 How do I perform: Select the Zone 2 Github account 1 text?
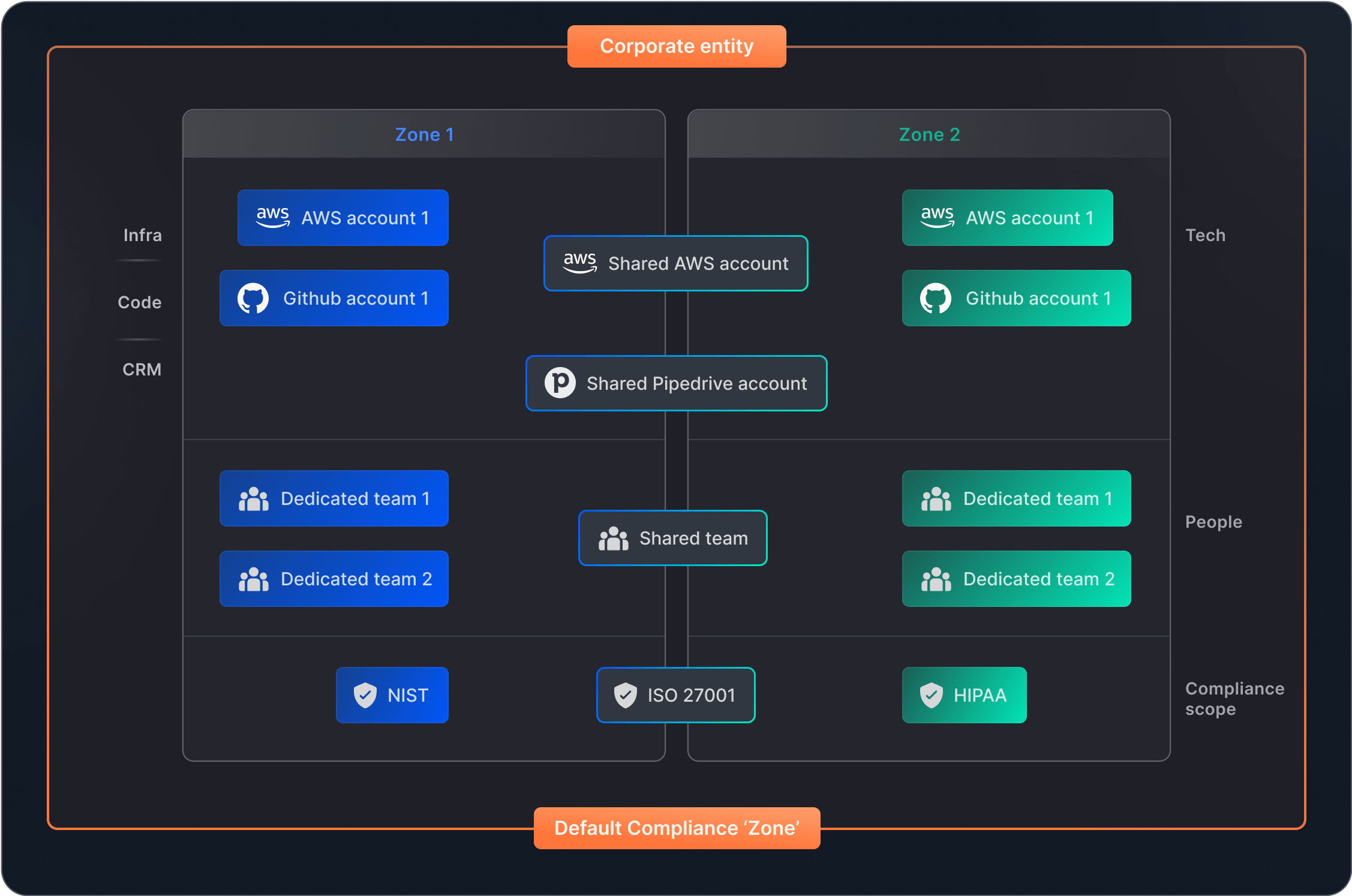1039,298
